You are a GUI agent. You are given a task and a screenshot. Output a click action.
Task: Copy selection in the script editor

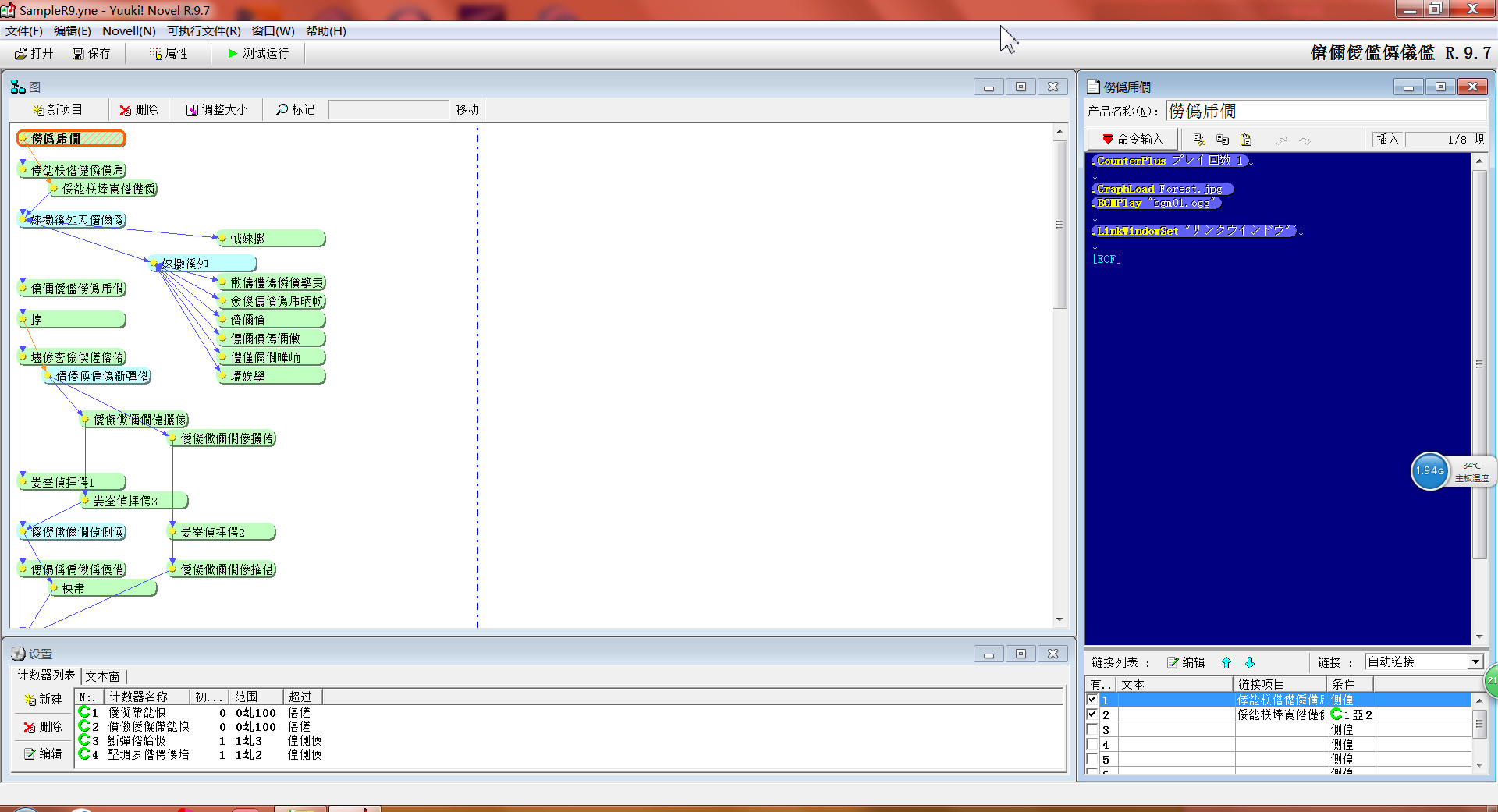click(1223, 140)
